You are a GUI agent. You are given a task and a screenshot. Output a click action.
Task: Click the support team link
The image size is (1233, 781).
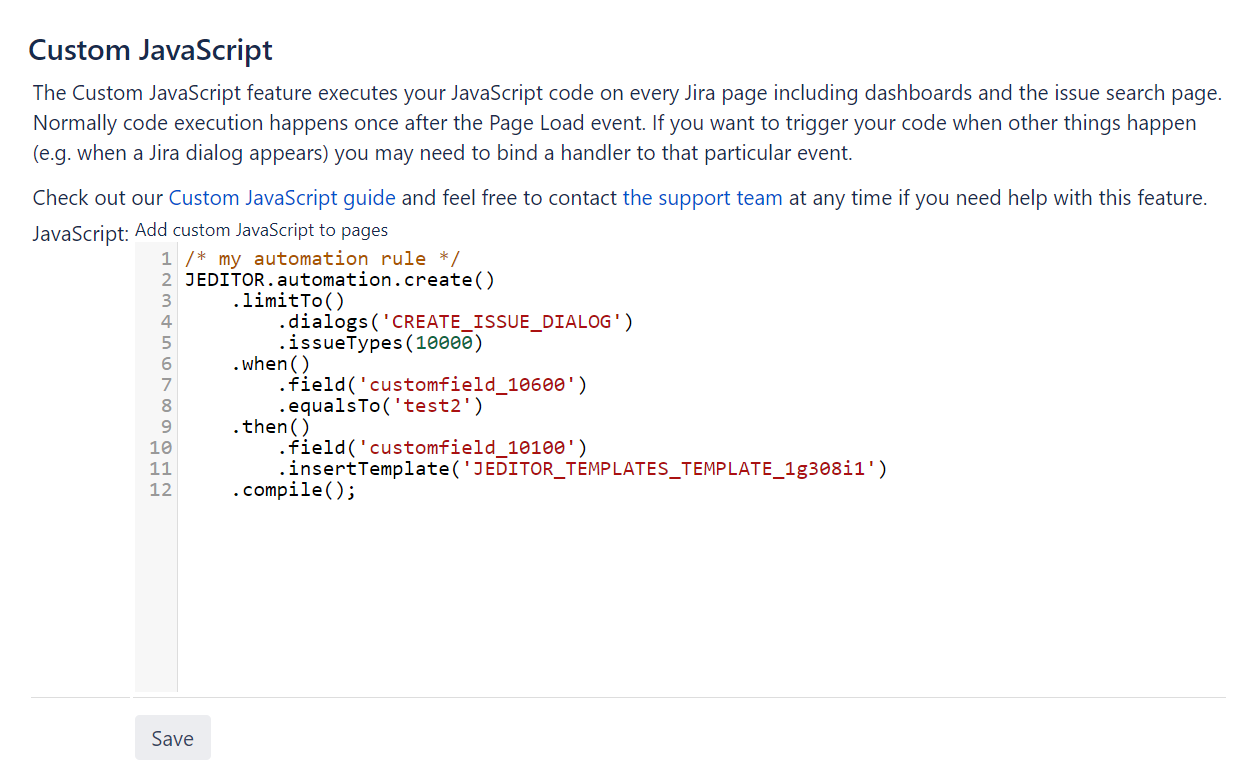pos(702,198)
